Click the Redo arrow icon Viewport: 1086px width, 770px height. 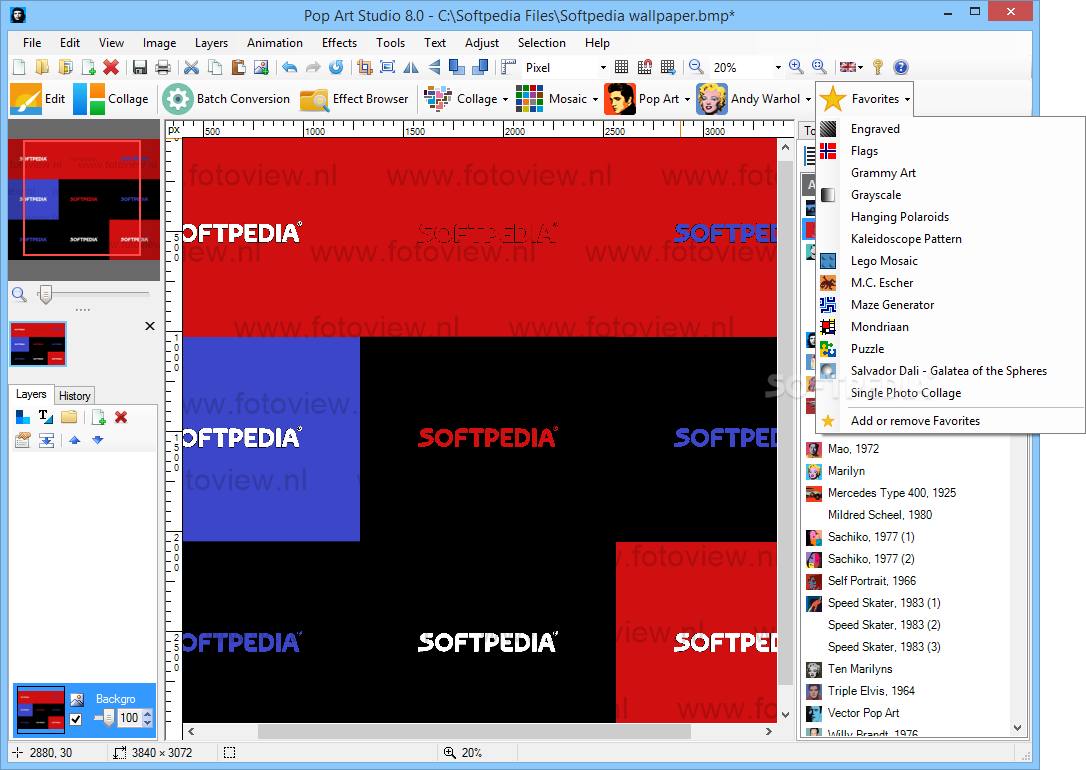(313, 67)
